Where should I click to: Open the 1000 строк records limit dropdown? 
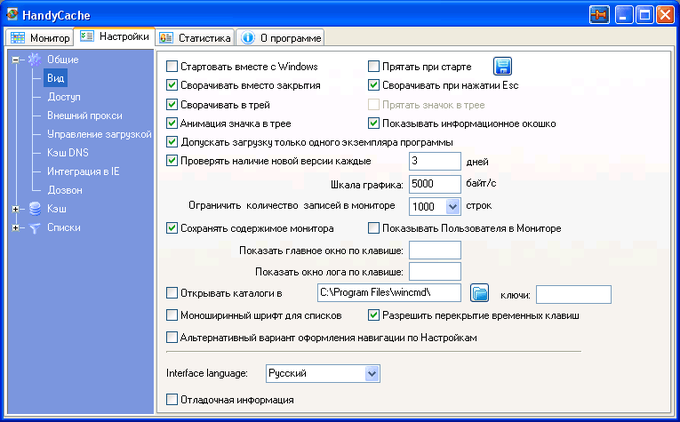click(452, 206)
